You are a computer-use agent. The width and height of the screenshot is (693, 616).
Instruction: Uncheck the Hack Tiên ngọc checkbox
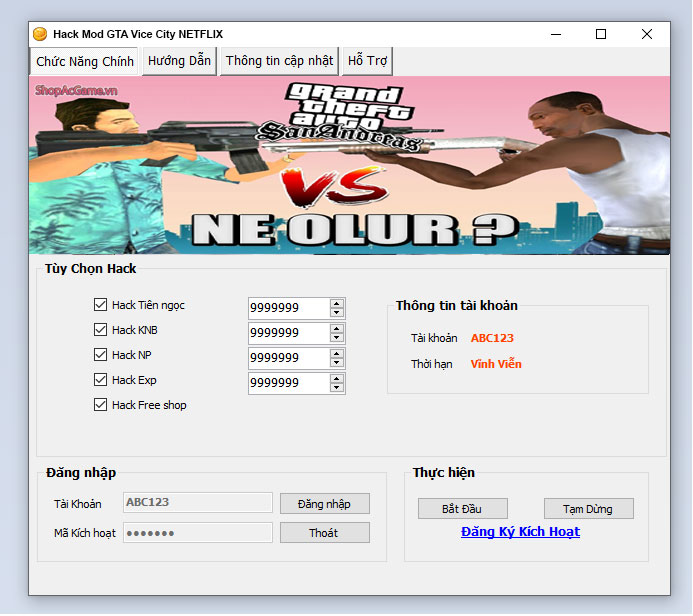tap(100, 304)
